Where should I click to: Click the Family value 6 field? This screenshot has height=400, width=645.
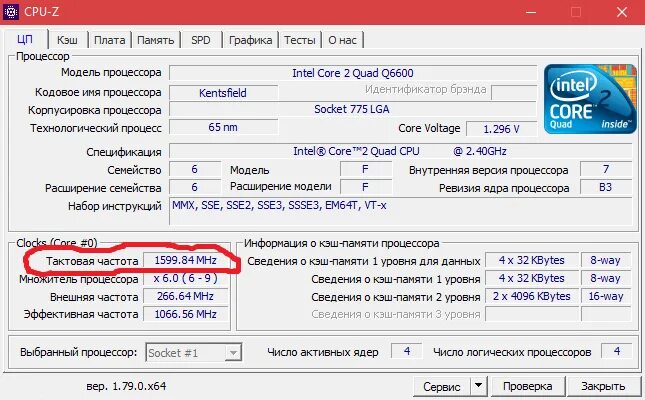point(195,169)
